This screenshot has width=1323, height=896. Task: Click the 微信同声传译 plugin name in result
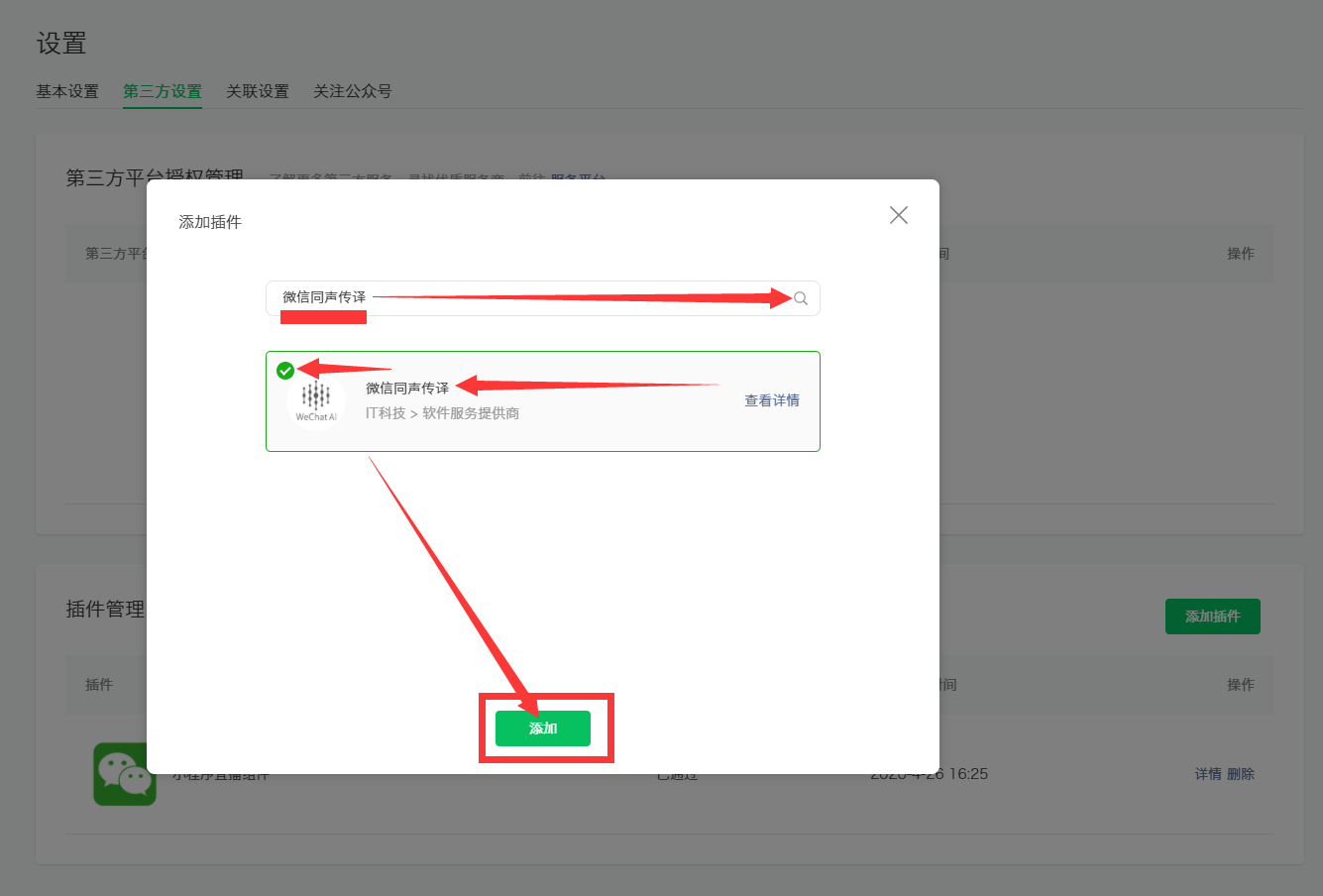click(x=407, y=389)
